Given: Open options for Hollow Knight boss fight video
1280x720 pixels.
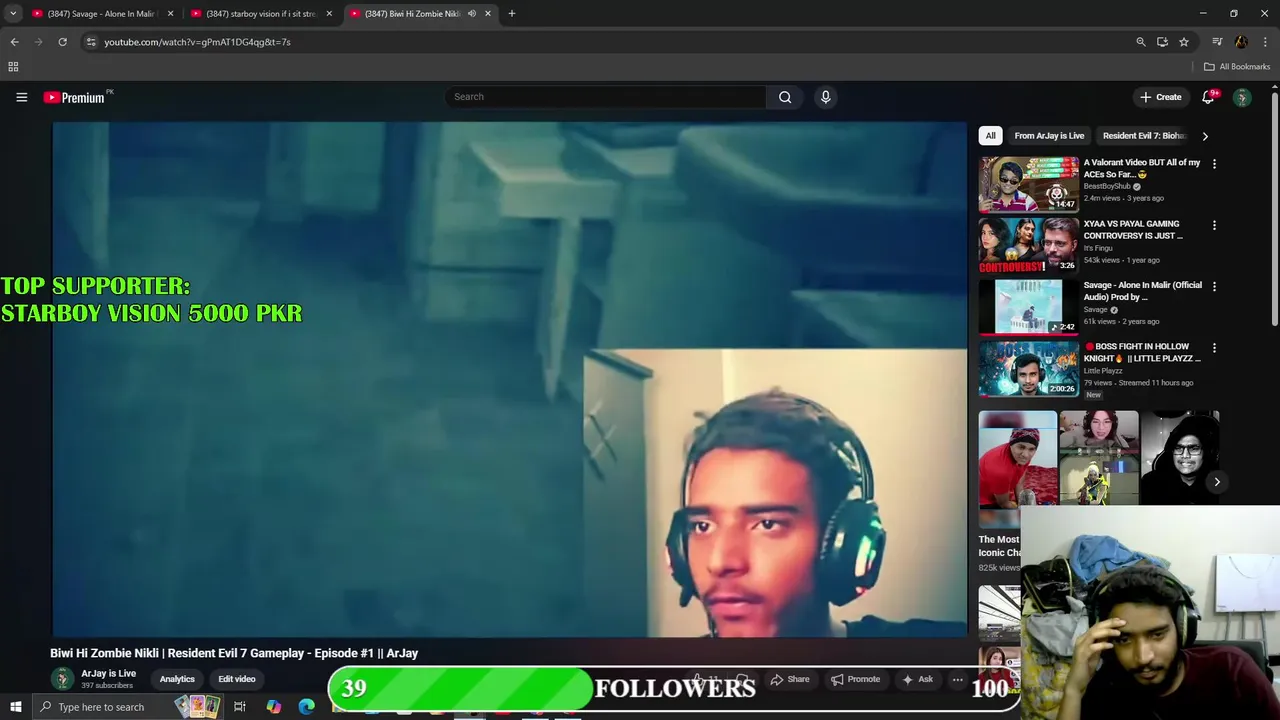Looking at the screenshot, I should pos(1214,348).
